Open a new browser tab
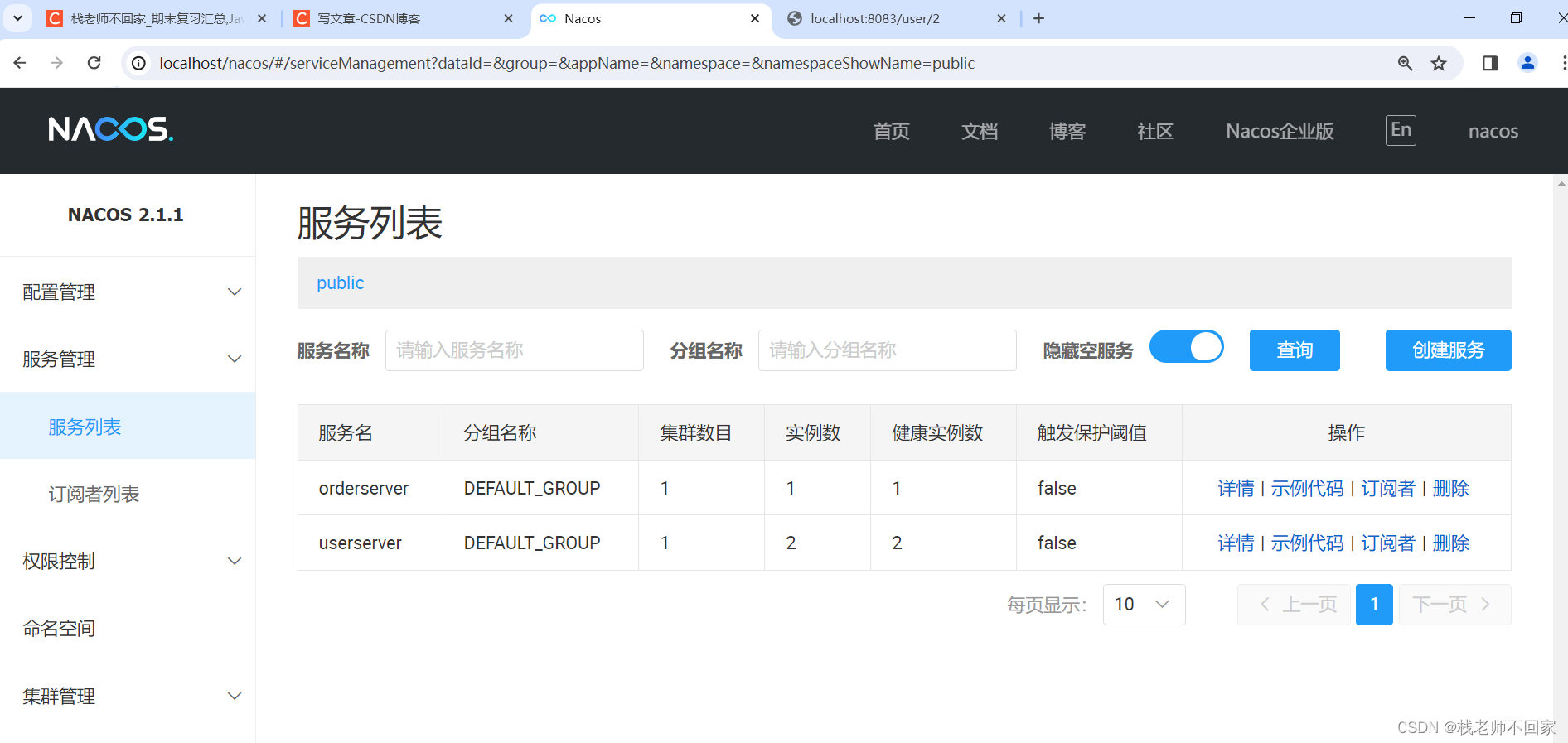1568x743 pixels. pyautogui.click(x=1038, y=18)
